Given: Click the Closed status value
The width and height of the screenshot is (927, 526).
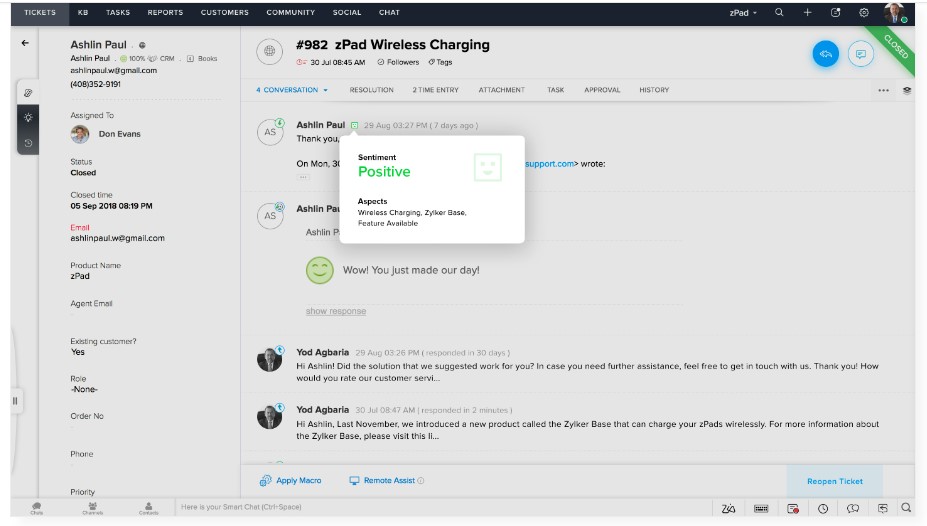Looking at the screenshot, I should click(x=83, y=173).
